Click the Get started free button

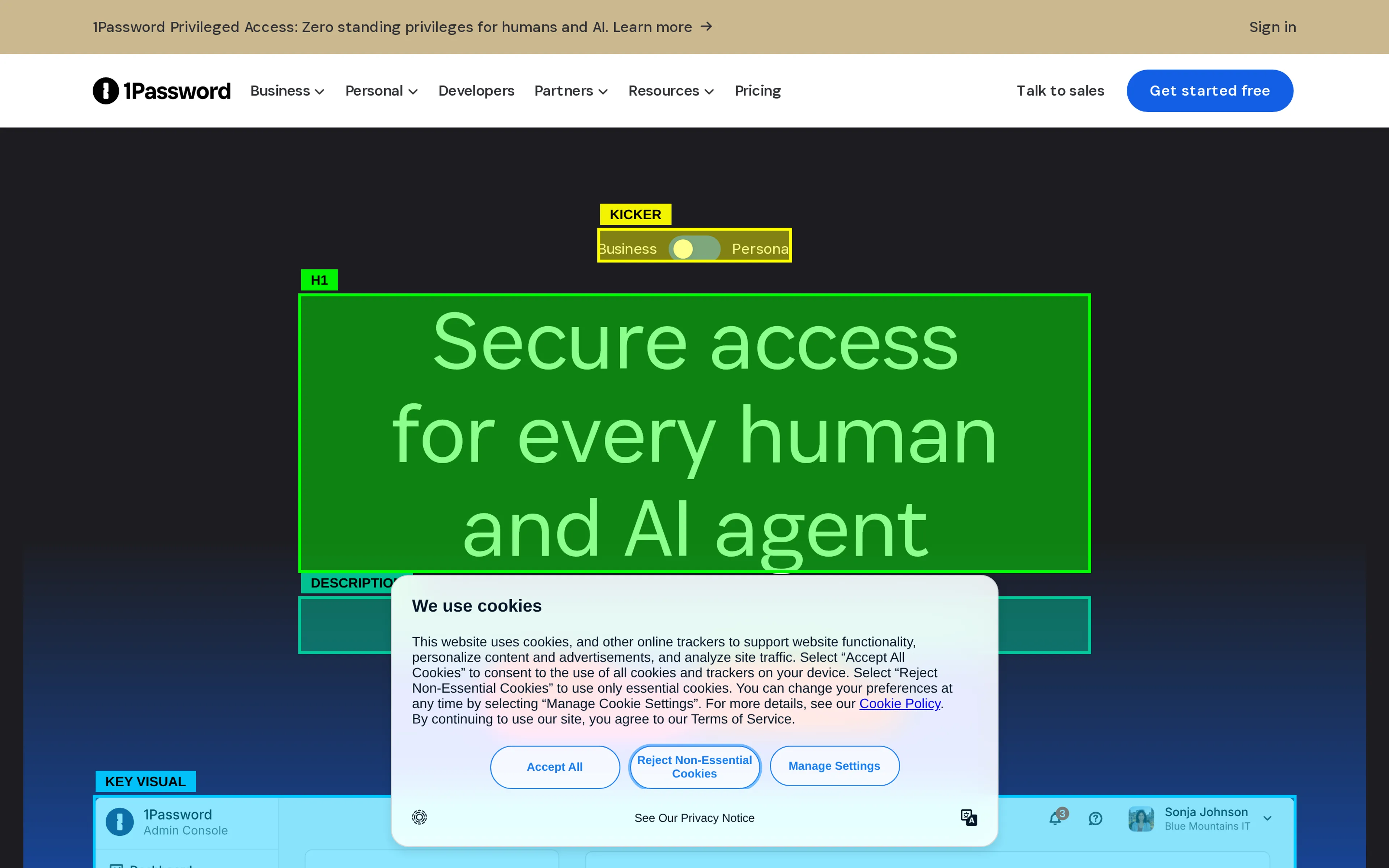(1209, 91)
